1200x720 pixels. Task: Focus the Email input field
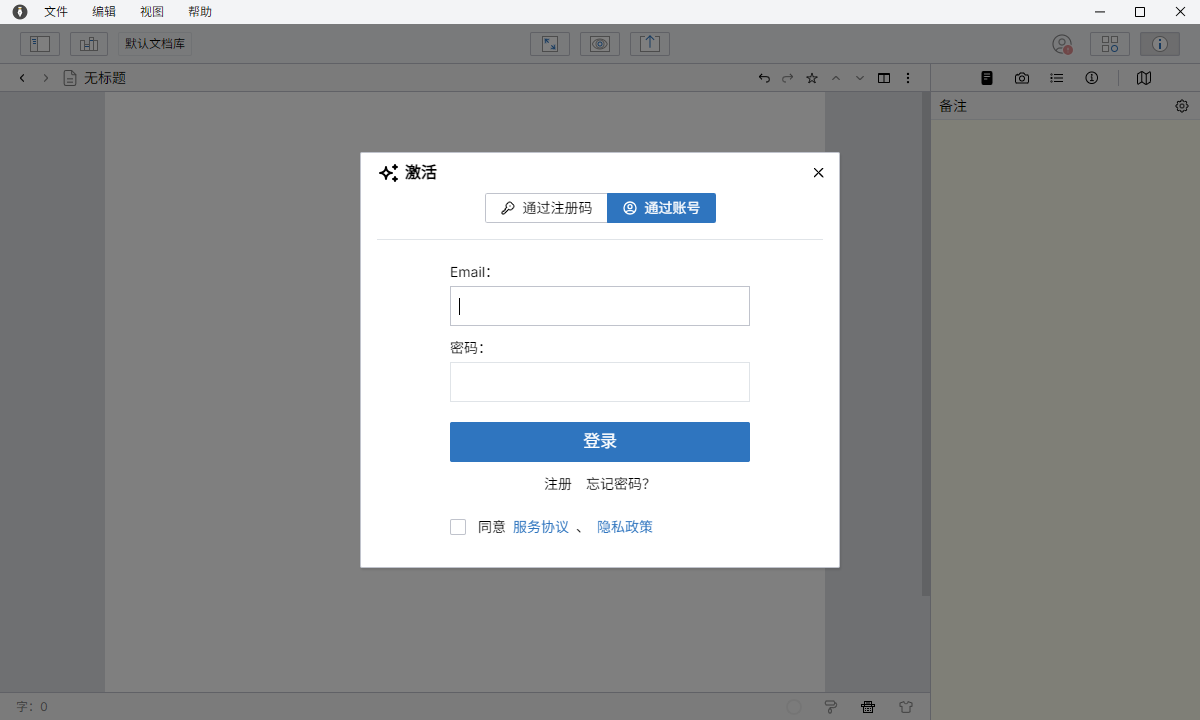pos(600,306)
